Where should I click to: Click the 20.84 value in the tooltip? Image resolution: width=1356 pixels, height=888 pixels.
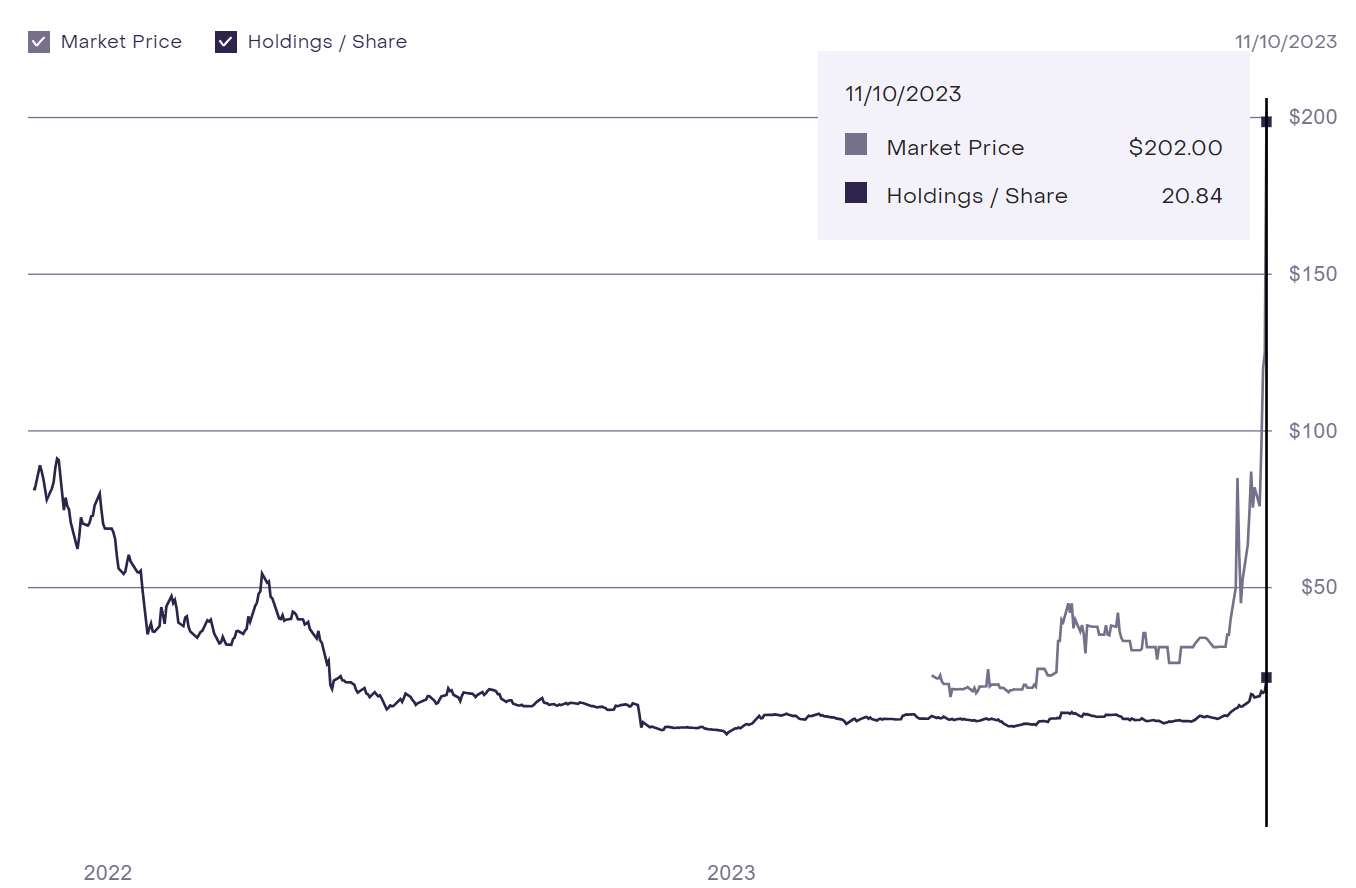[x=1191, y=196]
